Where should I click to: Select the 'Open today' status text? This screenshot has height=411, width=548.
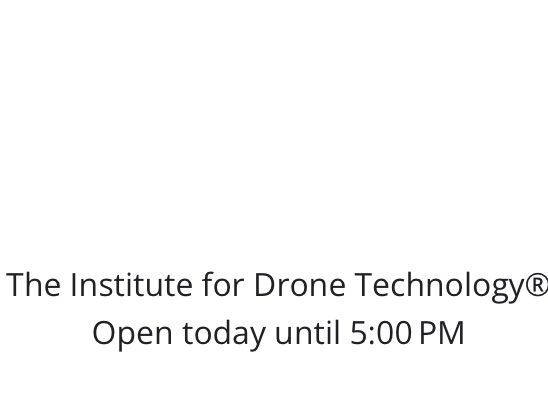tap(179, 335)
